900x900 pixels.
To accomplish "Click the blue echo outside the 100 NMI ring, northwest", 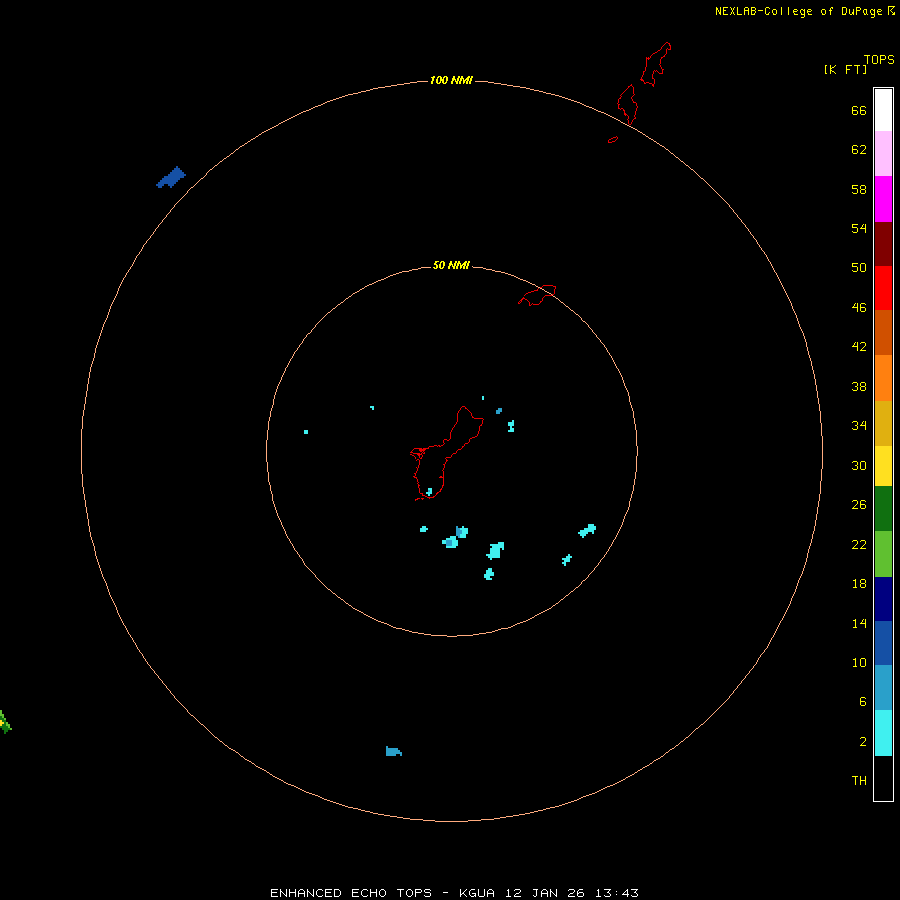I will (171, 177).
